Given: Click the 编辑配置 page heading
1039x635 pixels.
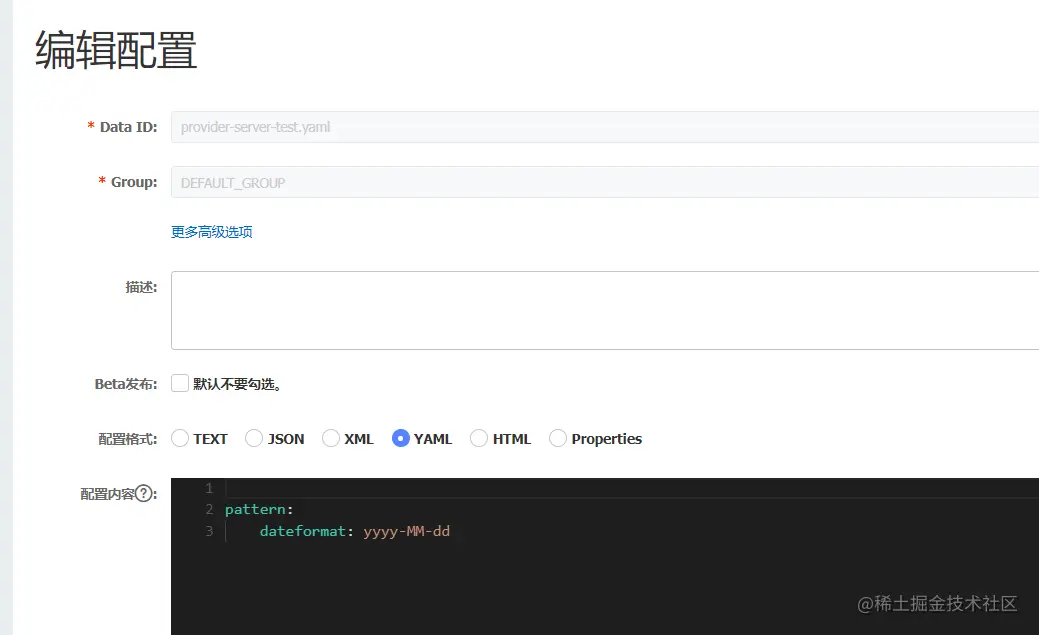Looking at the screenshot, I should pyautogui.click(x=116, y=50).
